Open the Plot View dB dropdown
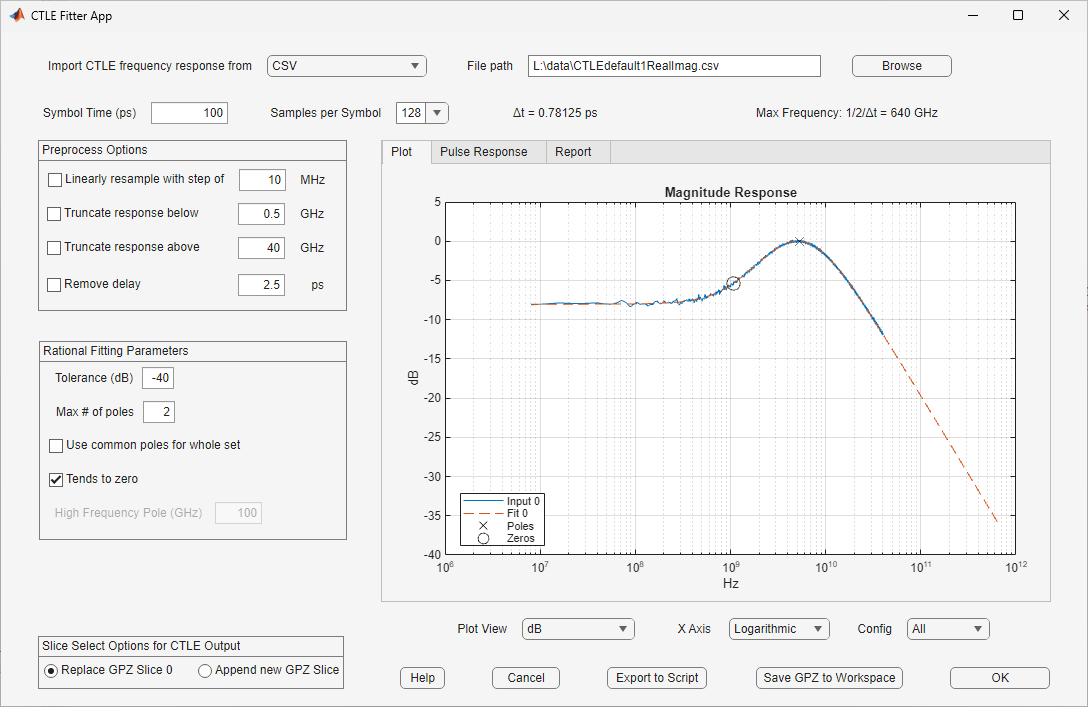 point(578,629)
